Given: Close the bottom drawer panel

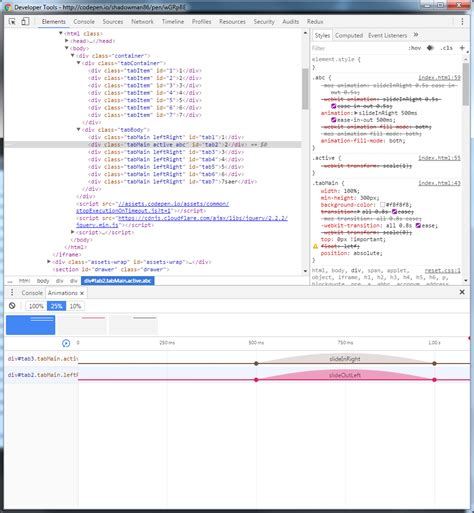Looking at the screenshot, I should 462,292.
